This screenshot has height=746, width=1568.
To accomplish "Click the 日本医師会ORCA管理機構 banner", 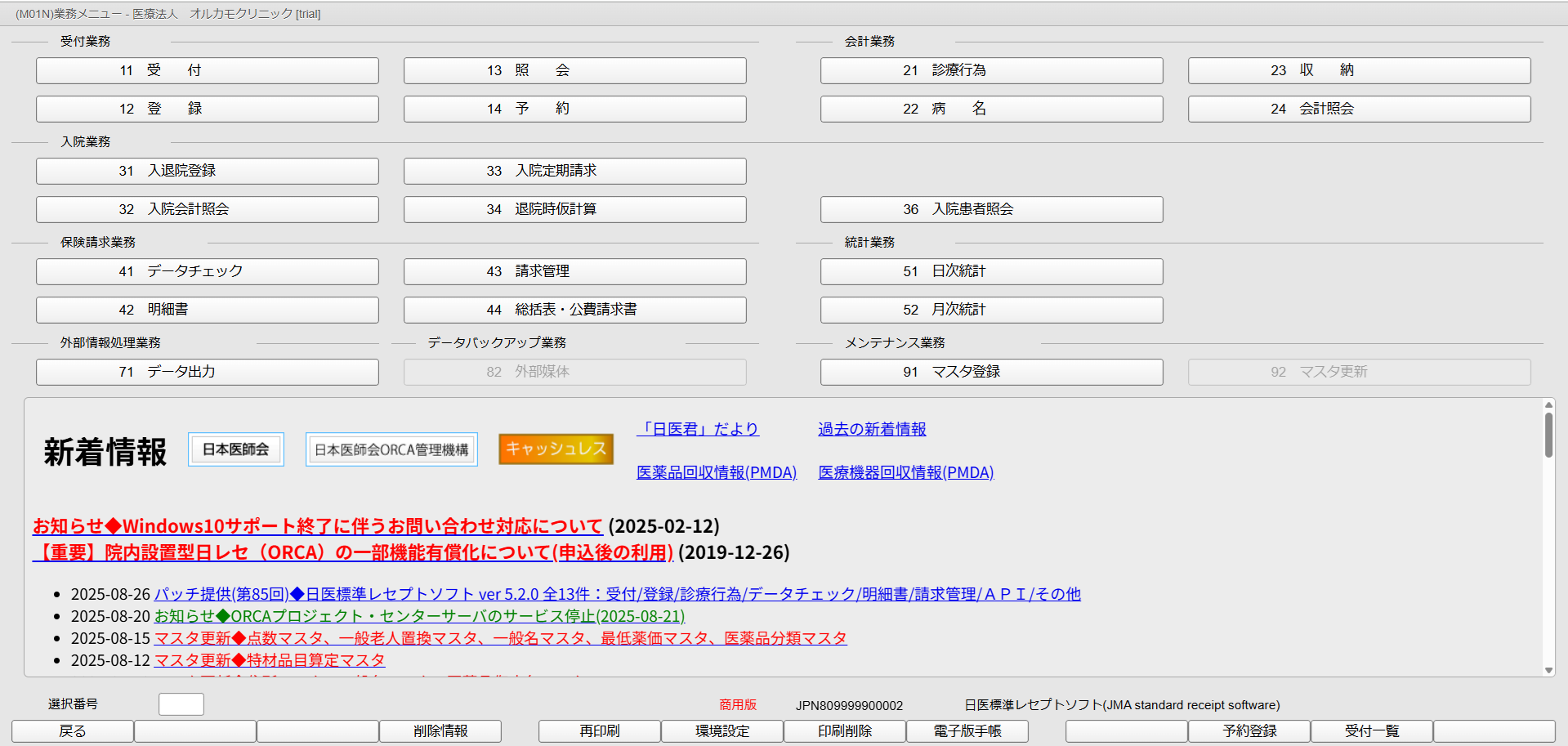I will [391, 449].
